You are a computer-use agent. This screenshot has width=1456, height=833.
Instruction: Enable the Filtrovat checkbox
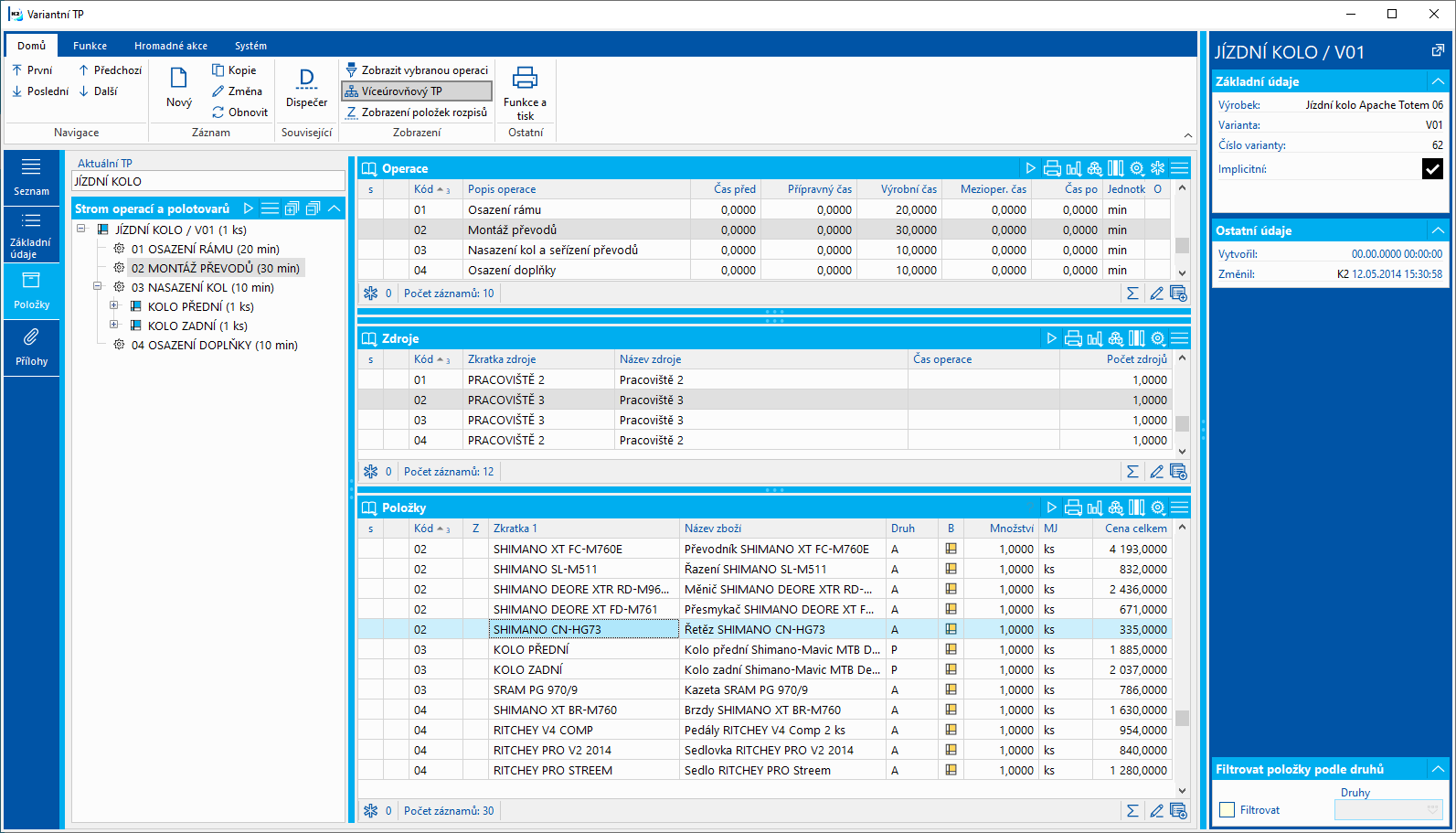[x=1228, y=810]
